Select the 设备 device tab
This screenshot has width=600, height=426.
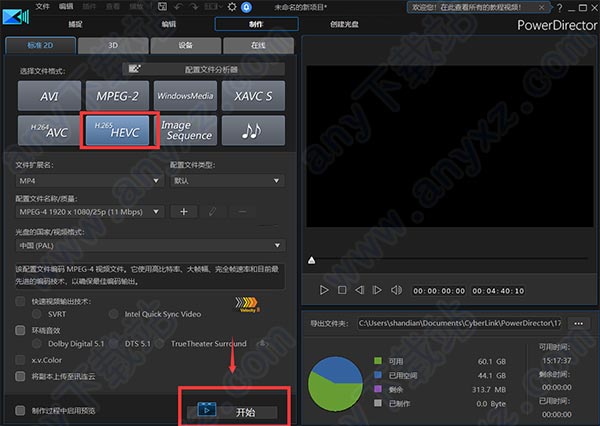186,45
